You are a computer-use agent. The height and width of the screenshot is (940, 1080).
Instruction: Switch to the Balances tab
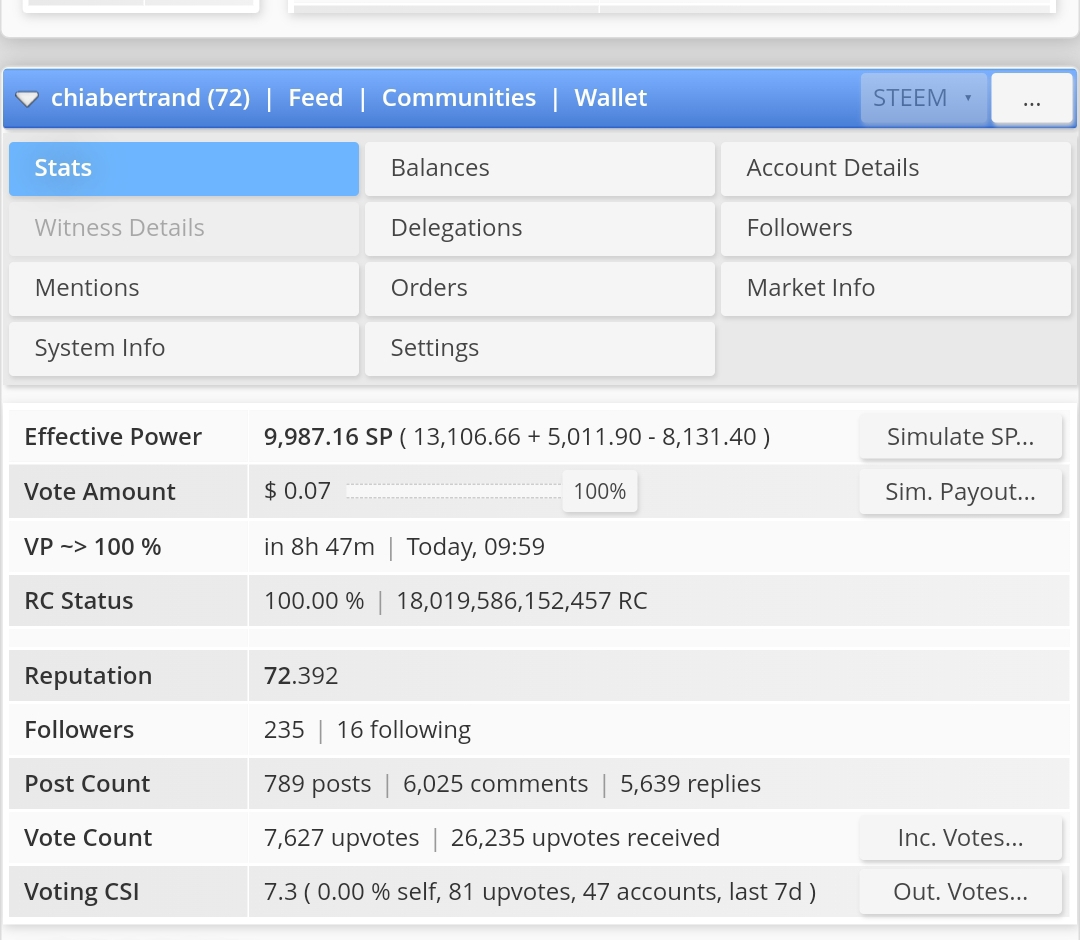pos(540,169)
